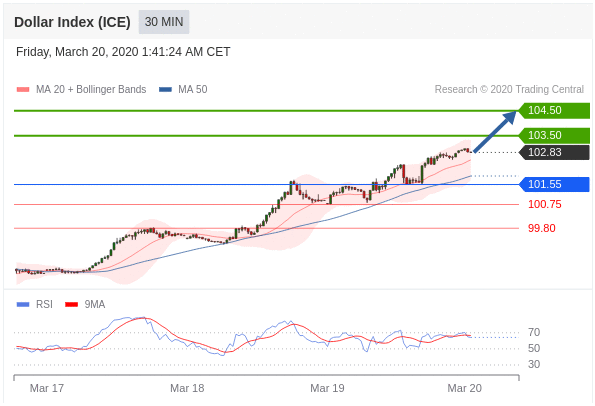Viewport: 595px width, 406px height.
Task: Click the 102.83 current price tag
Action: (554, 153)
